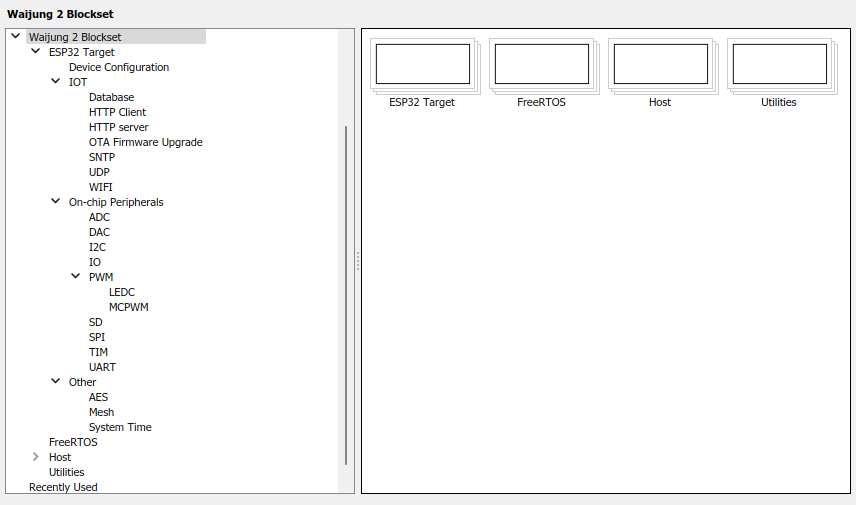Screen dimensions: 856x505
Task: Select Host in the tree
Action: 60,458
